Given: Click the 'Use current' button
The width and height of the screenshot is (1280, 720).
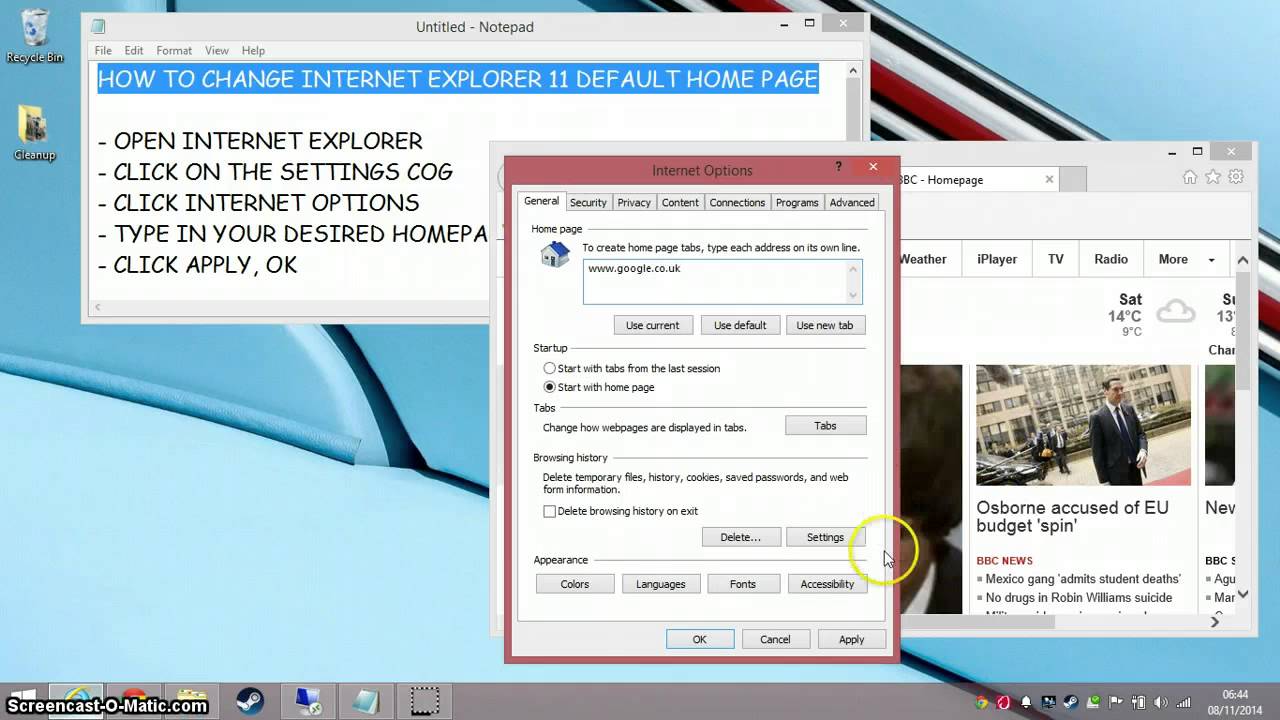Looking at the screenshot, I should pos(652,325).
